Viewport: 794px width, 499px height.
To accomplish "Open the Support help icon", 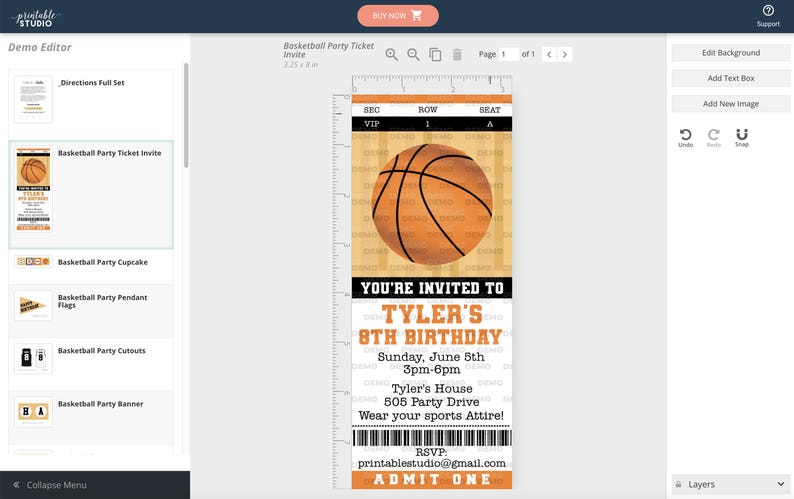I will (768, 16).
